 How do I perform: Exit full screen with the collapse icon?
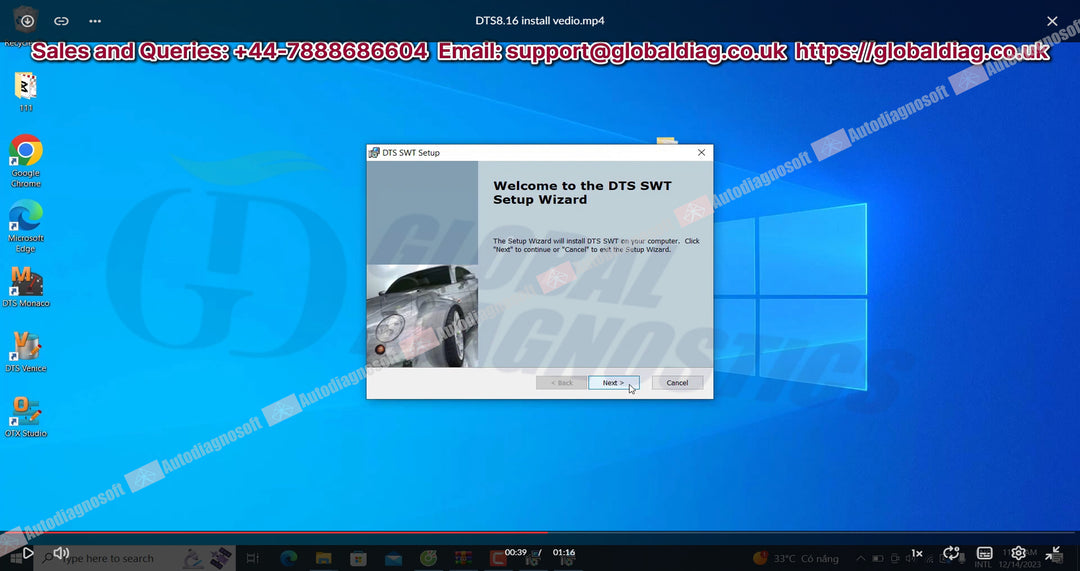pos(1053,553)
